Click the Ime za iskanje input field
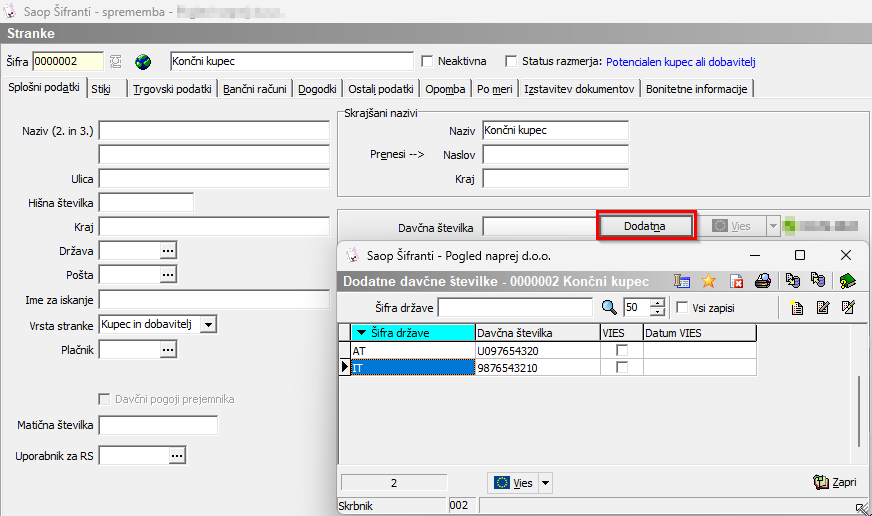This screenshot has height=516, width=872. (x=214, y=300)
